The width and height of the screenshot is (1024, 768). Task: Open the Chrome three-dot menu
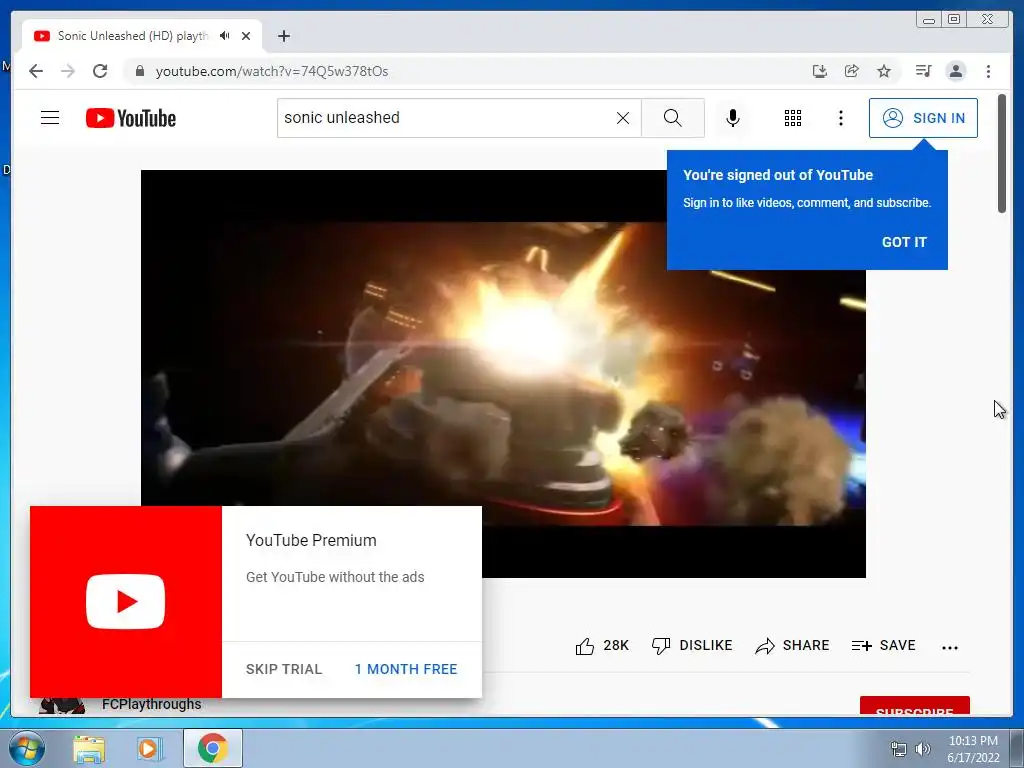click(988, 71)
